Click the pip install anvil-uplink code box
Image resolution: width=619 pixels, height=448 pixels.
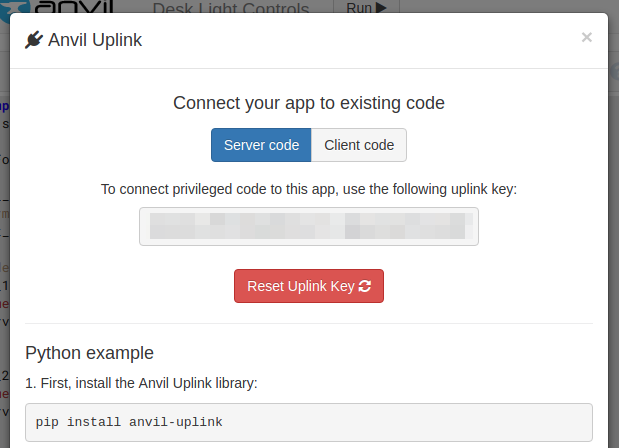[x=309, y=422]
